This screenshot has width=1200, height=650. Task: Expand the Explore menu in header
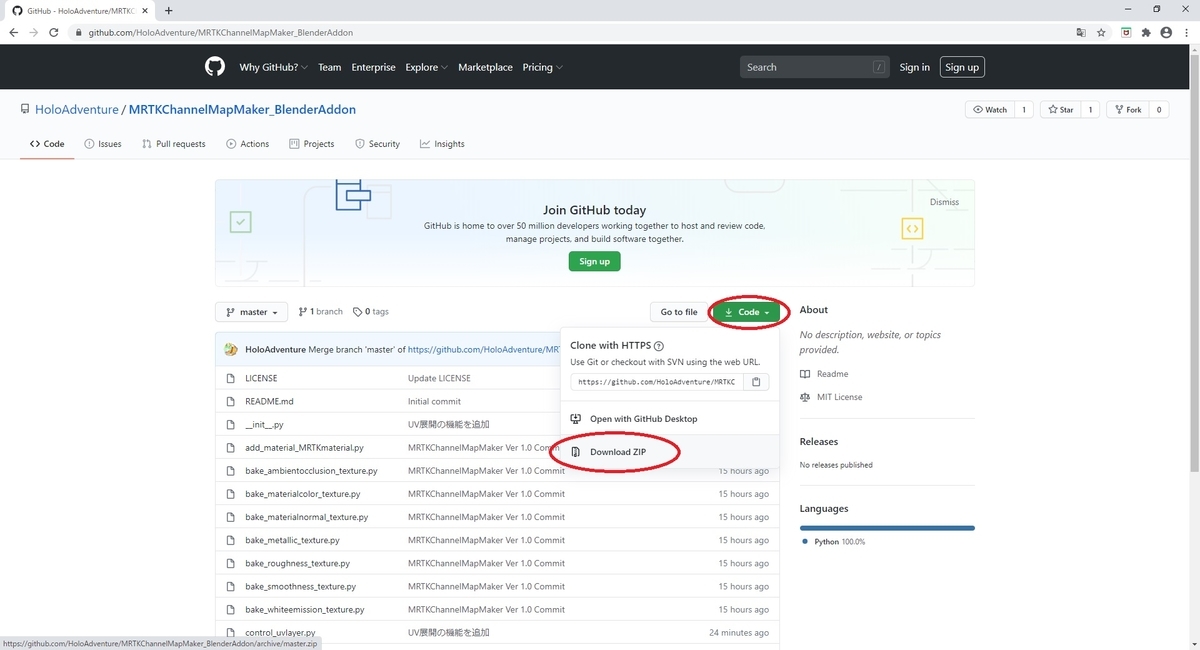(x=426, y=67)
